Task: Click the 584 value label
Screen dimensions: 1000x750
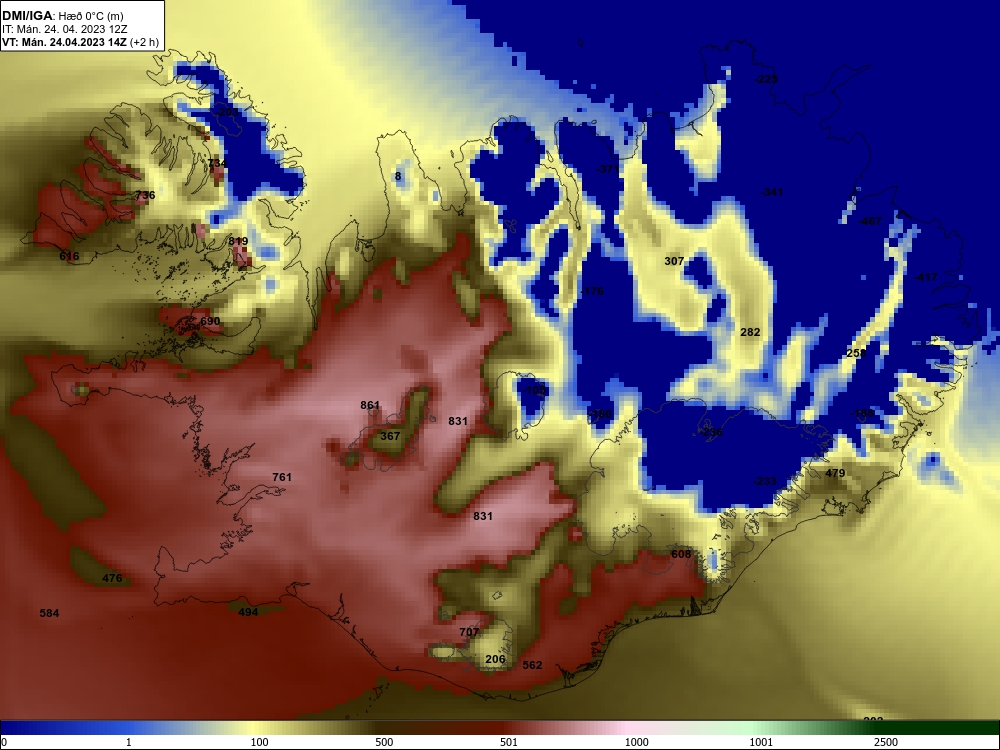Action: (49, 614)
